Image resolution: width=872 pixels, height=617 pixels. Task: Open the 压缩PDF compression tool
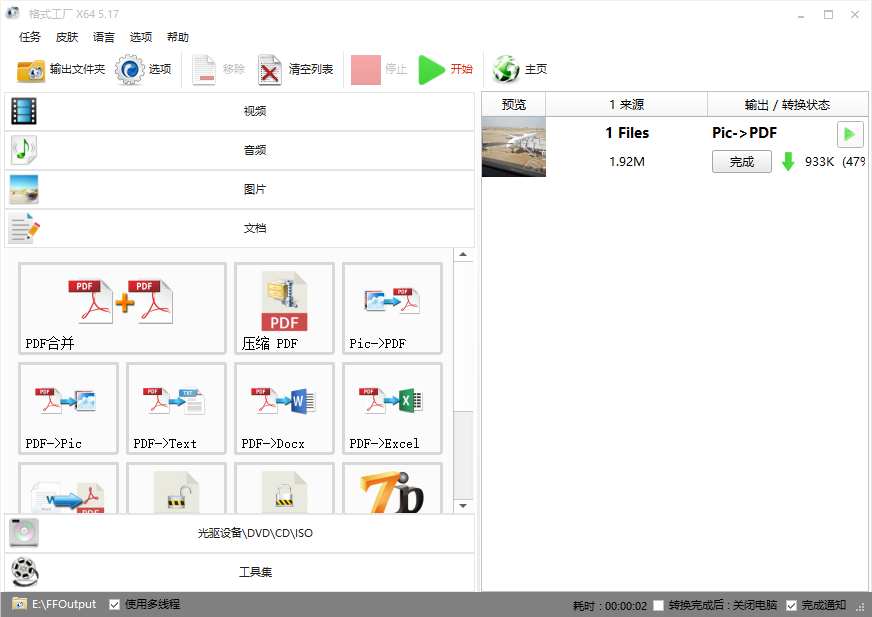(x=284, y=308)
